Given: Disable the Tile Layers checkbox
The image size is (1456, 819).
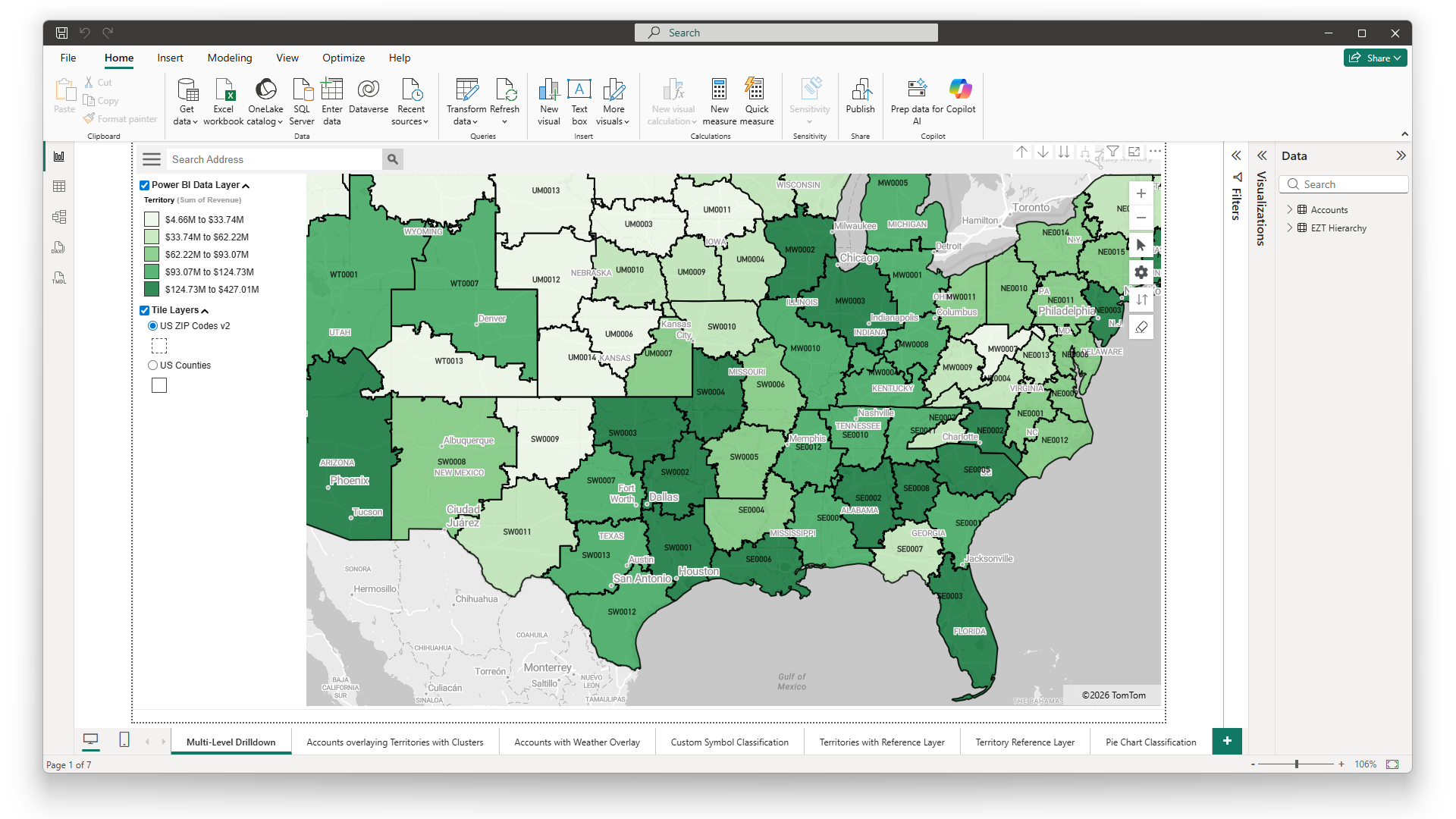Looking at the screenshot, I should pos(144,310).
